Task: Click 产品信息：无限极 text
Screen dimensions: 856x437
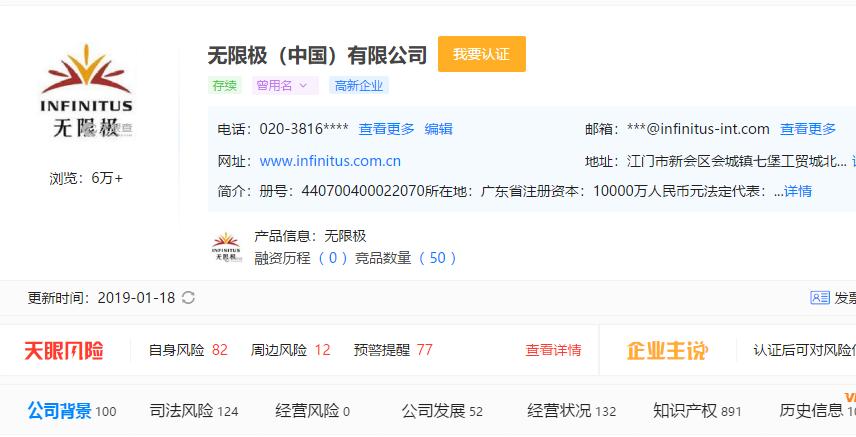Action: pyautogui.click(x=310, y=236)
